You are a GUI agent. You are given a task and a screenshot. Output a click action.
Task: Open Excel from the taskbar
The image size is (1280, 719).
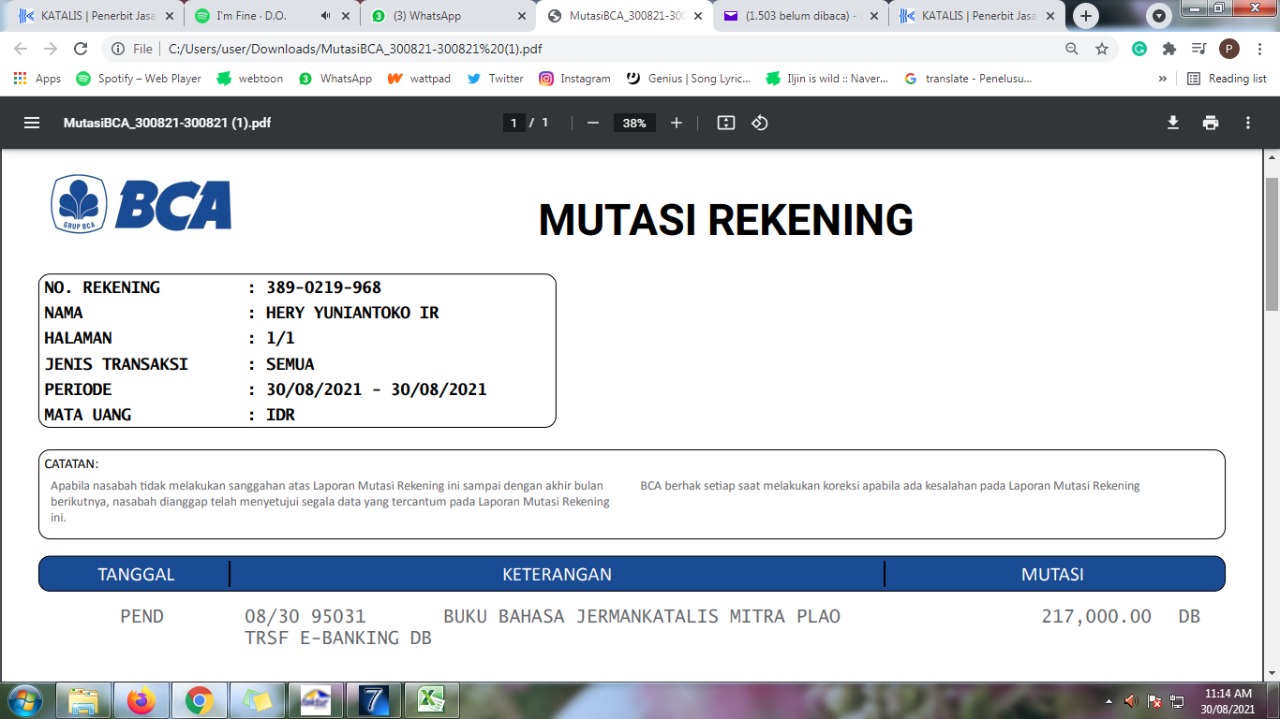pos(432,701)
